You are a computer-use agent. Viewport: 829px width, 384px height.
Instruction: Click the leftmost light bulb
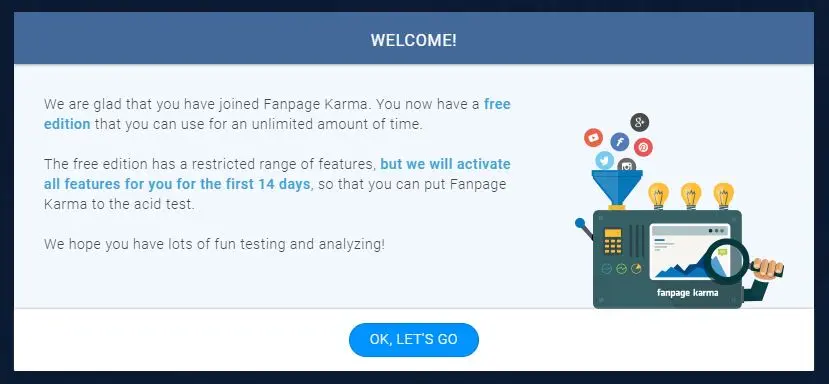pos(658,196)
